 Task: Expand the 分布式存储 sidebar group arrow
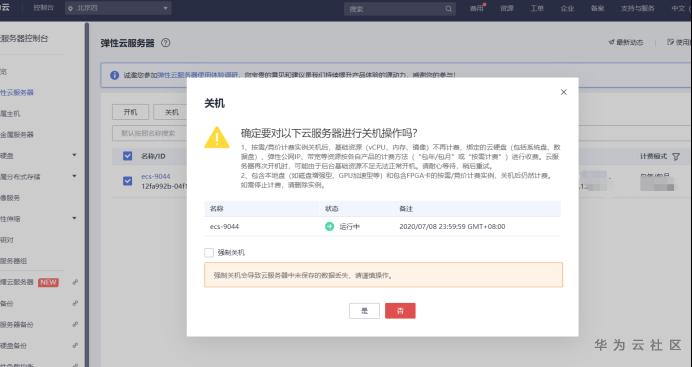(x=74, y=176)
